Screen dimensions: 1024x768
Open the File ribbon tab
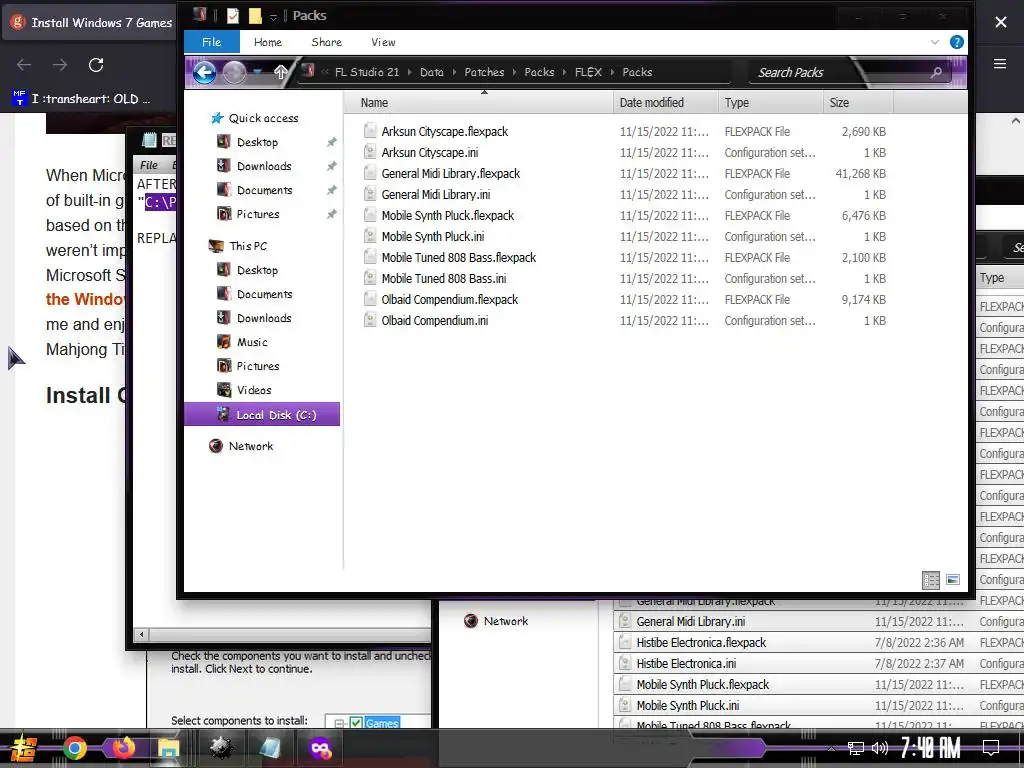[x=212, y=42]
